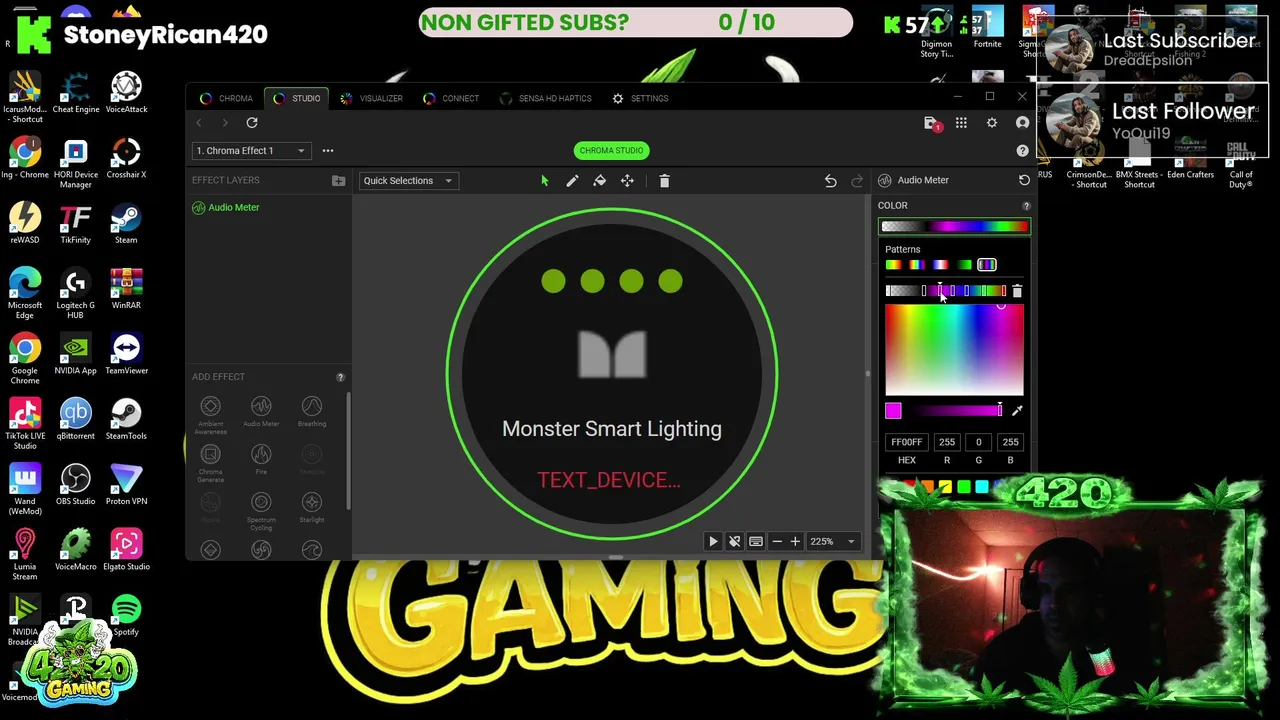Viewport: 1280px width, 720px height.
Task: Open the OBS Studio desktop shortcut
Action: click(x=75, y=484)
